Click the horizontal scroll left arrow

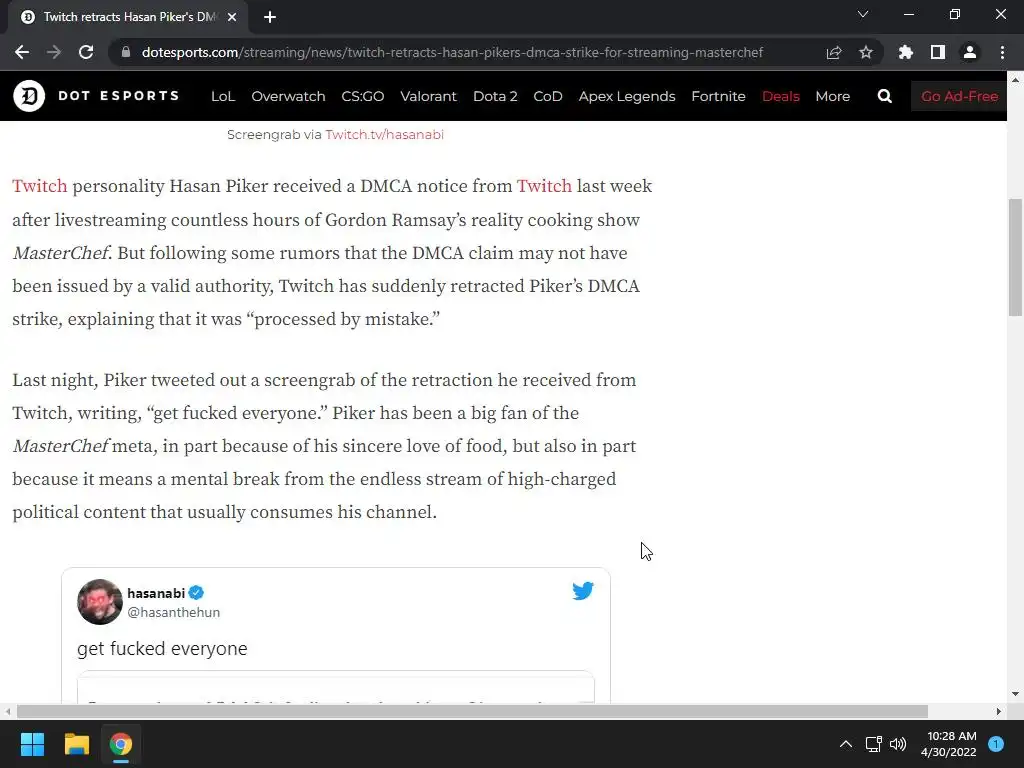(7, 711)
